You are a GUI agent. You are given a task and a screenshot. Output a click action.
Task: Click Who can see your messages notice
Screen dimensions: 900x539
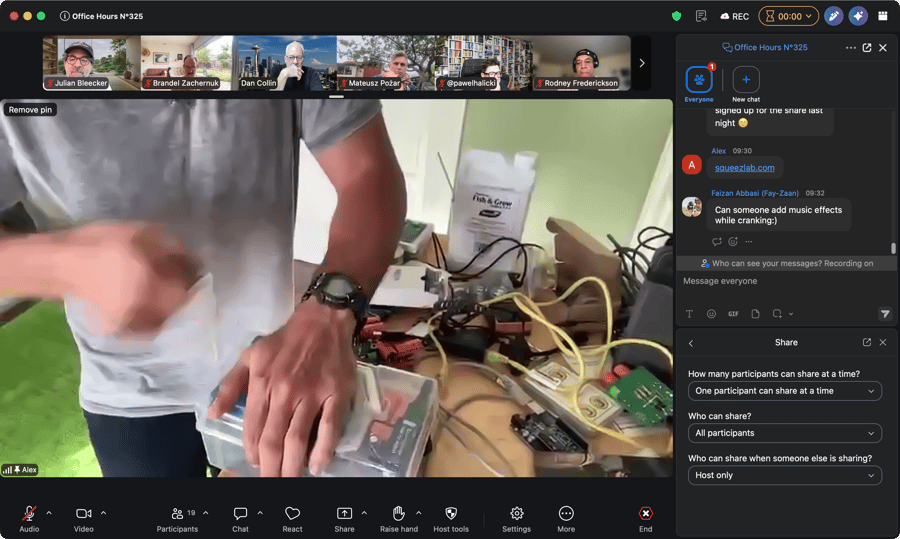pyautogui.click(x=786, y=263)
